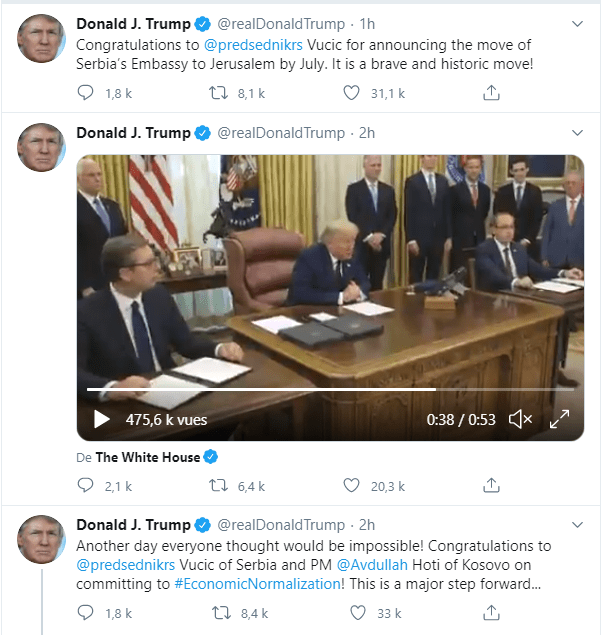The height and width of the screenshot is (635, 616).
Task: Retweet the White House video tweet
Action: pyautogui.click(x=218, y=486)
